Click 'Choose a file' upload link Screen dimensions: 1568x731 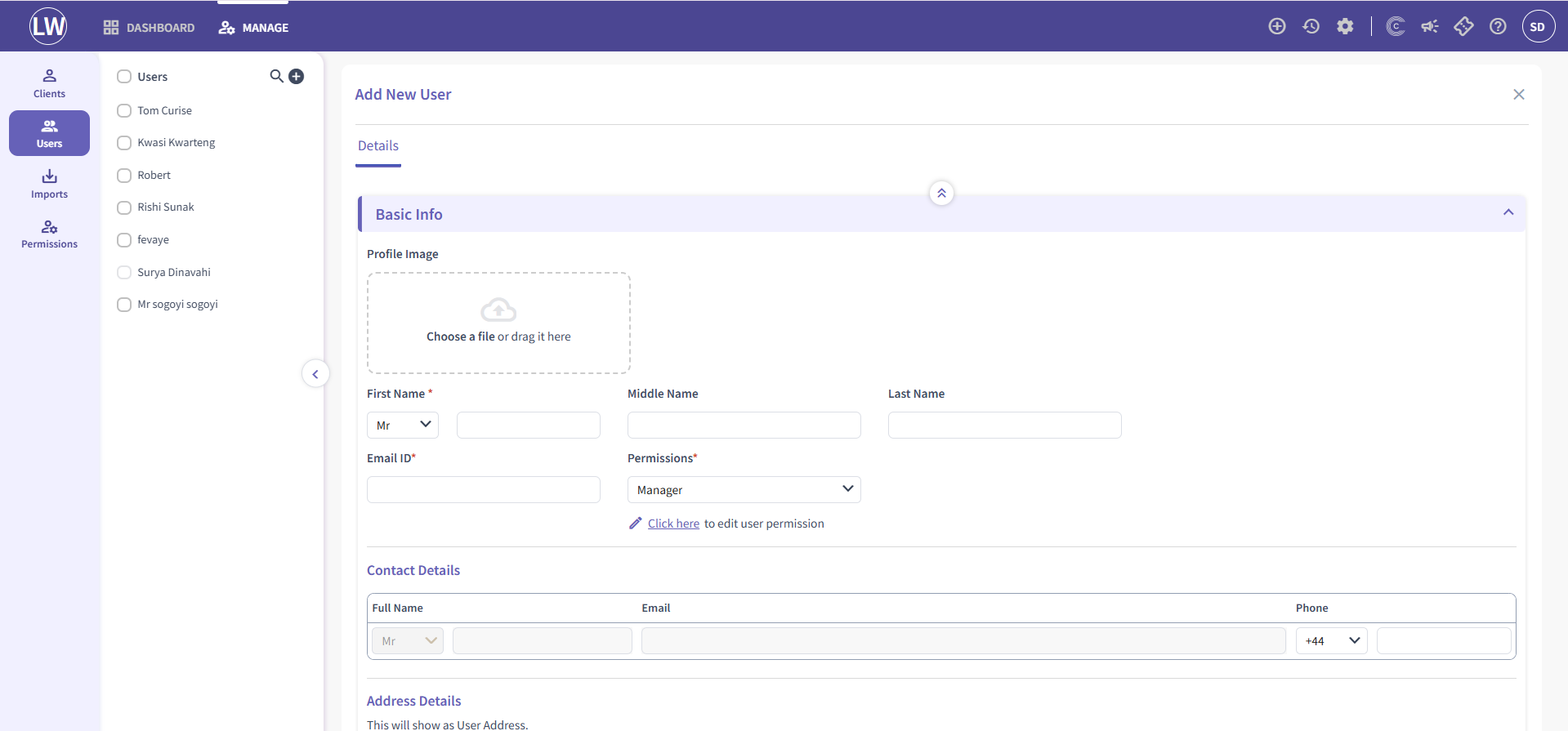click(461, 337)
